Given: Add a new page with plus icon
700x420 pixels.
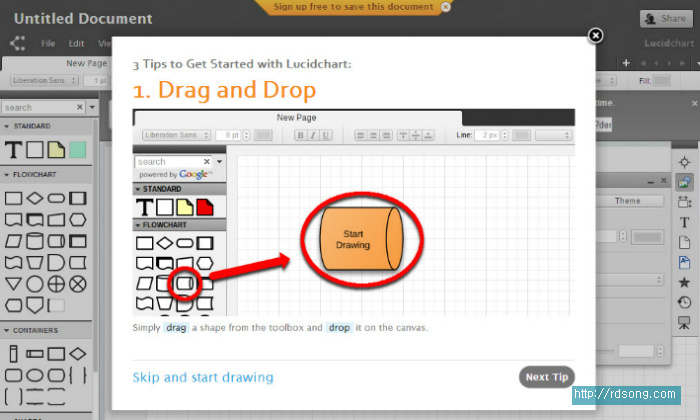Looking at the screenshot, I should pyautogui.click(x=626, y=62).
